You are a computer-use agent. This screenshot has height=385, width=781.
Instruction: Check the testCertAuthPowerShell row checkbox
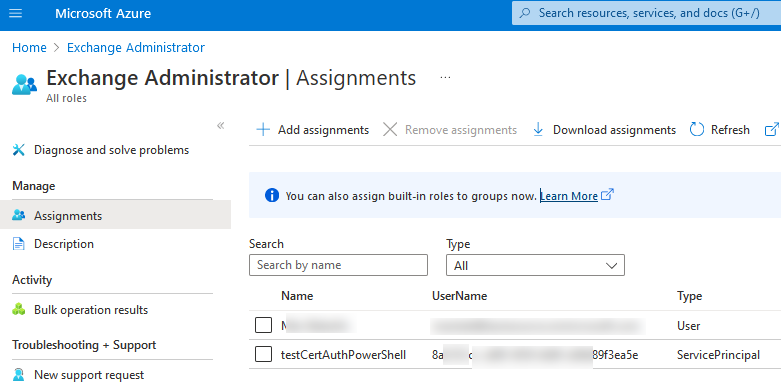tap(263, 355)
